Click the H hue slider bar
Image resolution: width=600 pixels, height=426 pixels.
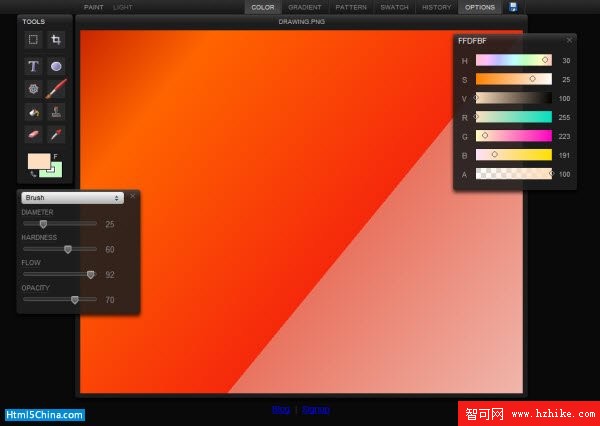(x=514, y=60)
